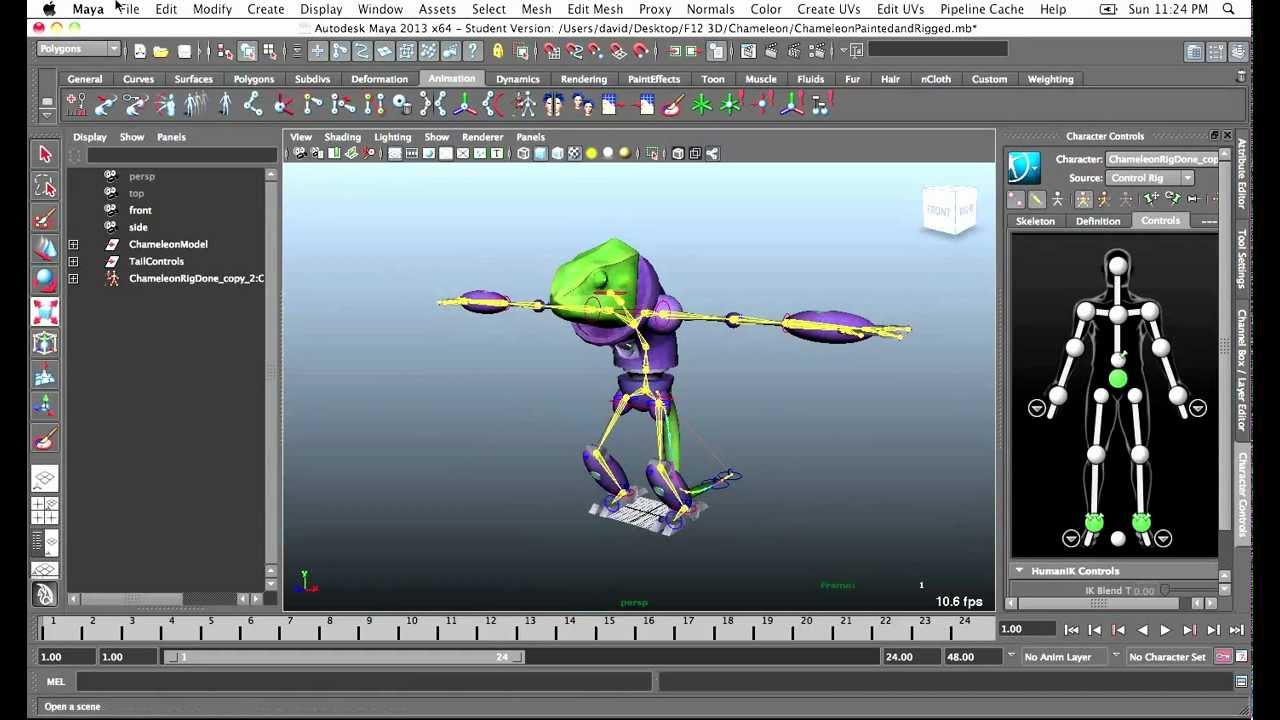
Task: Open scene folder icon on status line
Action: click(161, 51)
